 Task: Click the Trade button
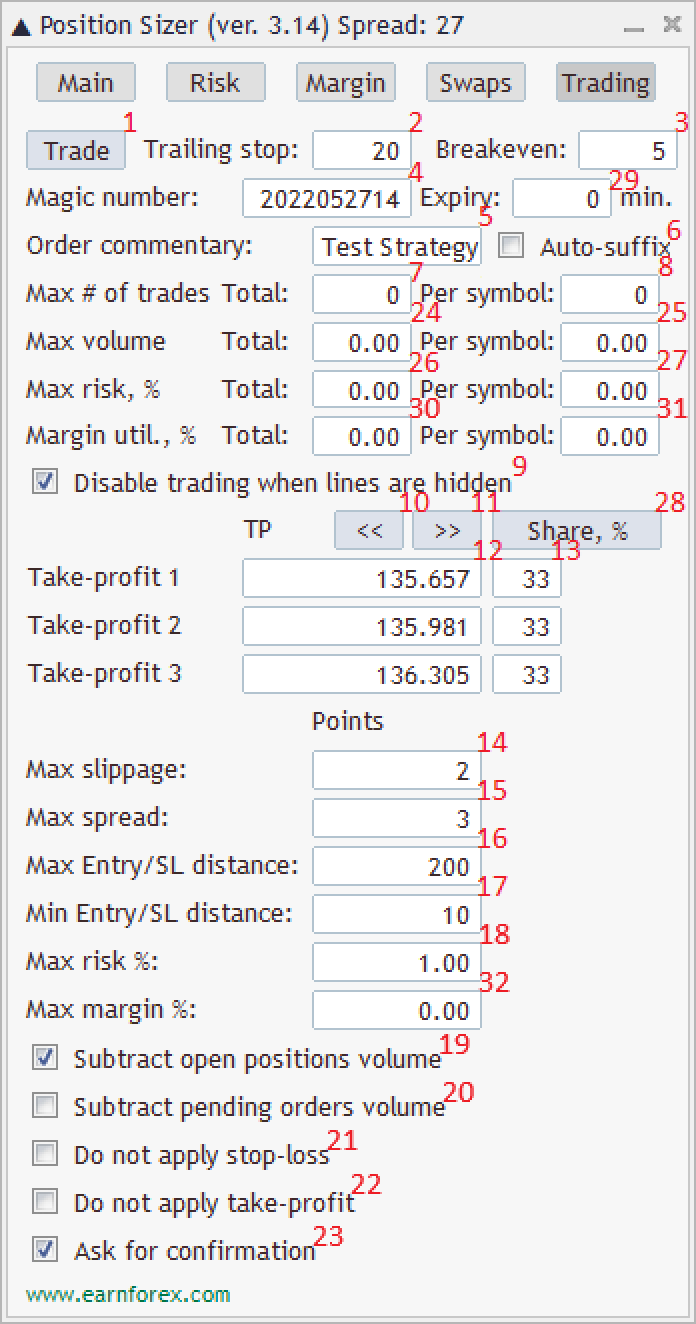[x=76, y=151]
